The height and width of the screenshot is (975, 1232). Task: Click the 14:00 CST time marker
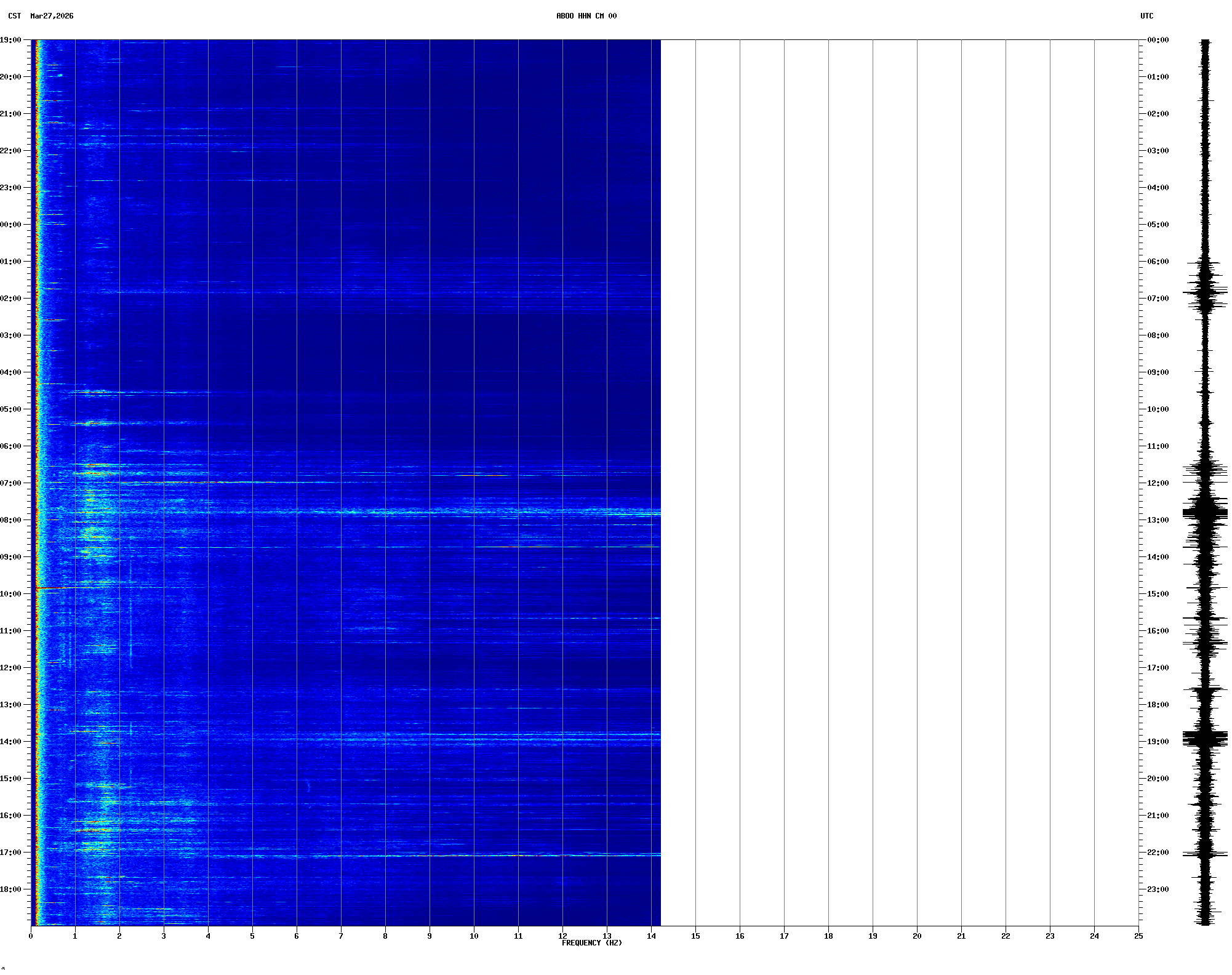tap(11, 742)
